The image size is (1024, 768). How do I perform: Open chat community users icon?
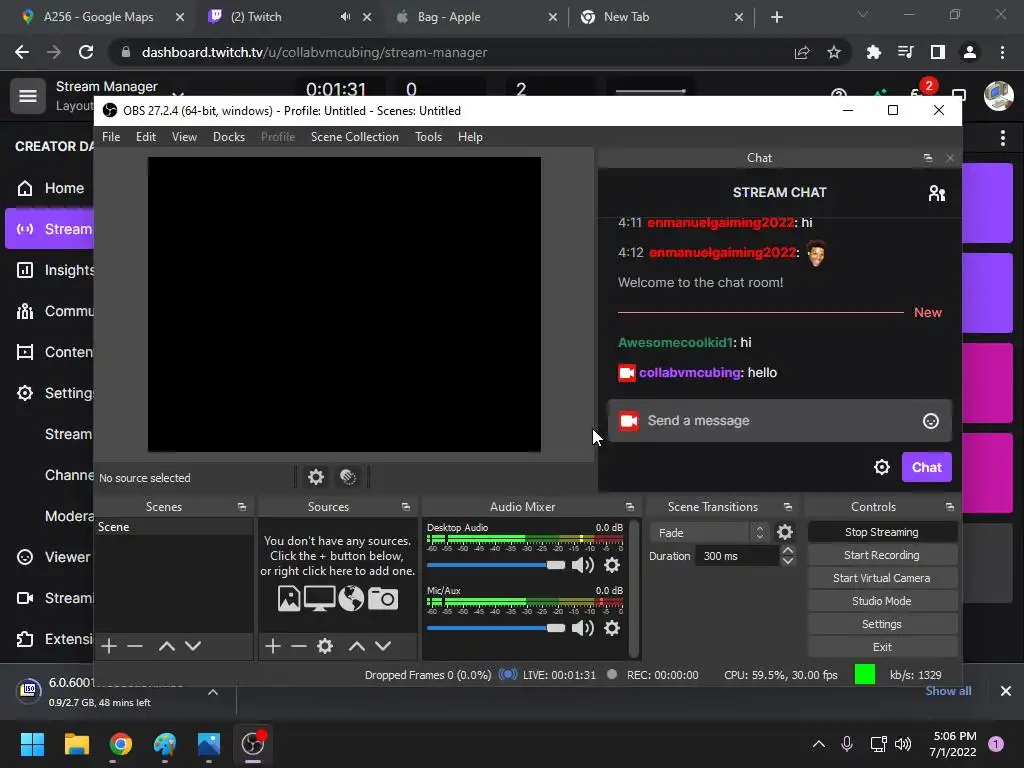click(x=936, y=193)
